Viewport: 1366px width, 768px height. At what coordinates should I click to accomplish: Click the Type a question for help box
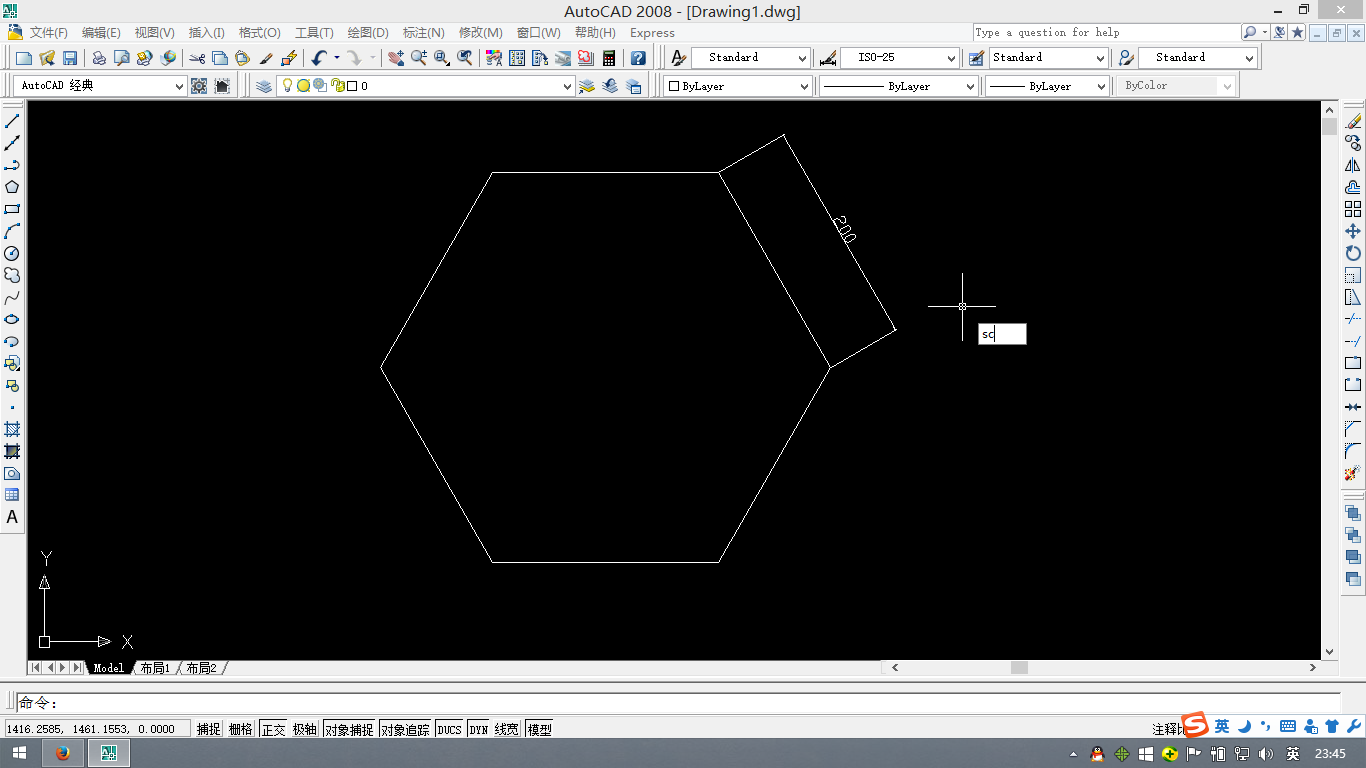click(1105, 32)
